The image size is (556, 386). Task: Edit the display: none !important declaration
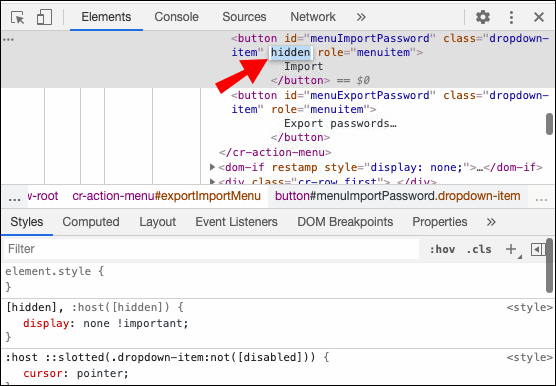105,323
